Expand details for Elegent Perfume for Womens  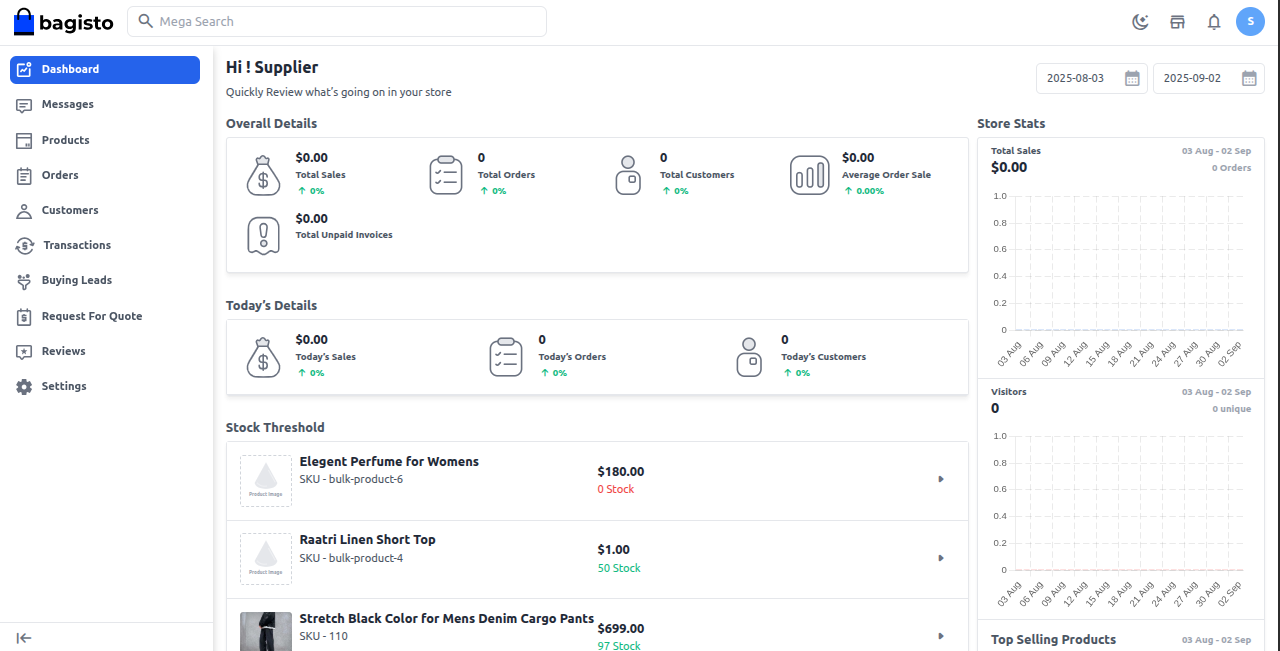tap(940, 479)
